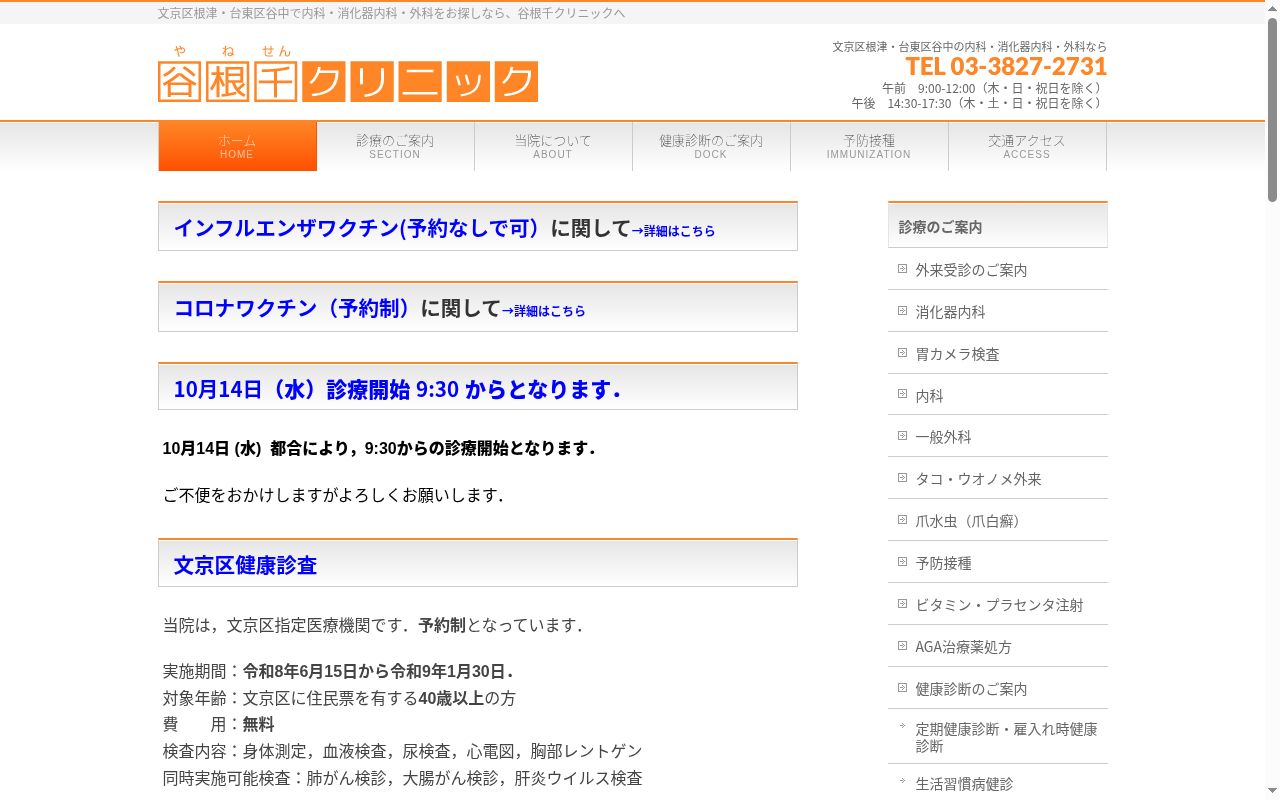Click the bullet icon beside AGA治療薬処方
This screenshot has height=800, width=1280.
tap(902, 646)
